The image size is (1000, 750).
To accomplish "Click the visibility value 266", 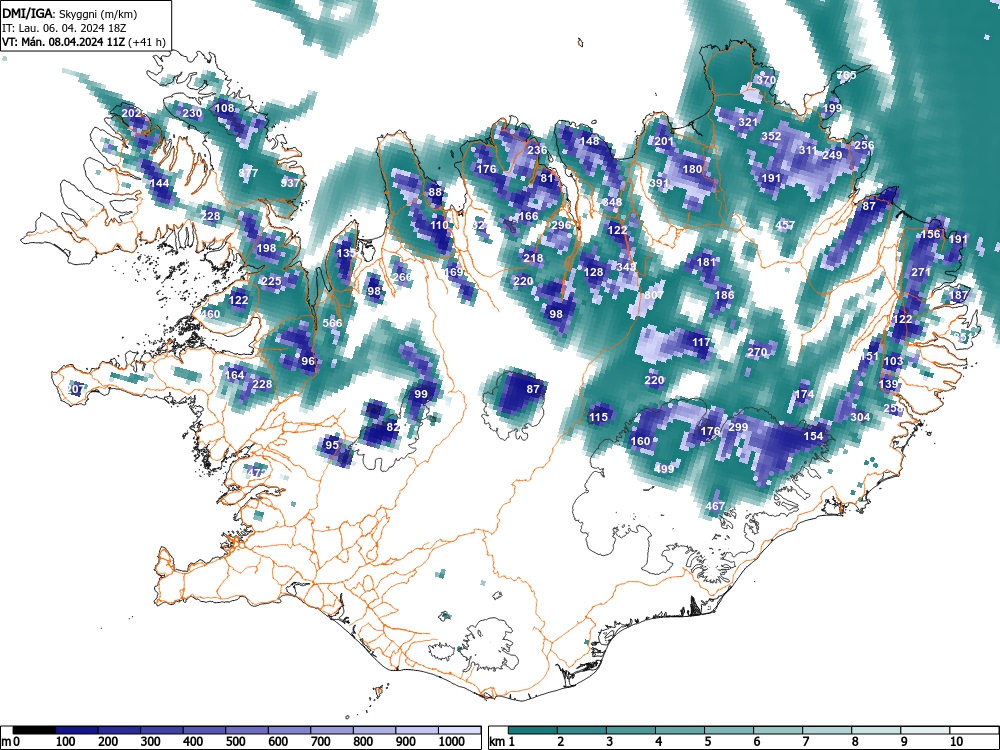I will (402, 277).
